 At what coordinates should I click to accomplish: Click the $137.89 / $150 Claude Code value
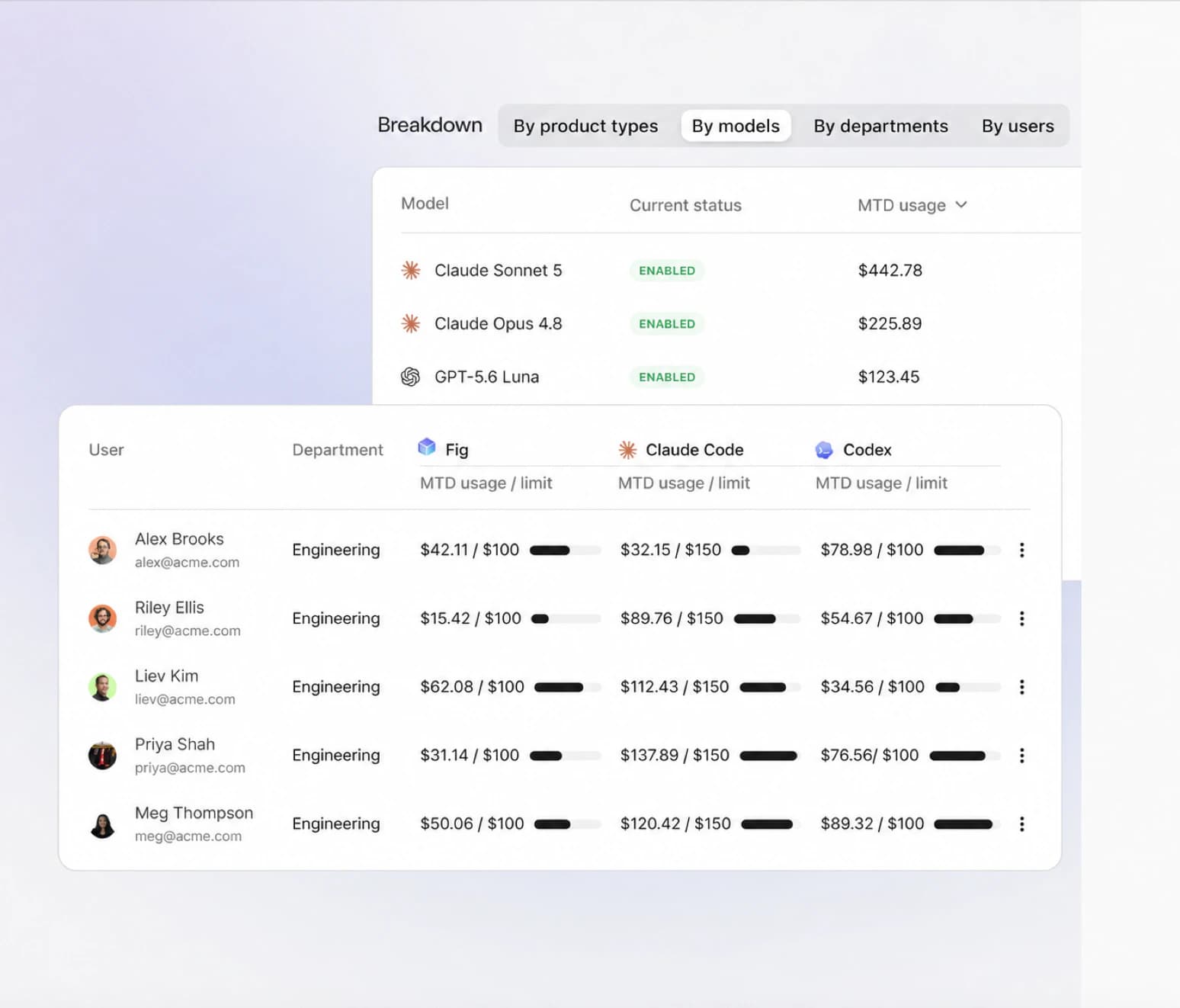click(x=675, y=756)
